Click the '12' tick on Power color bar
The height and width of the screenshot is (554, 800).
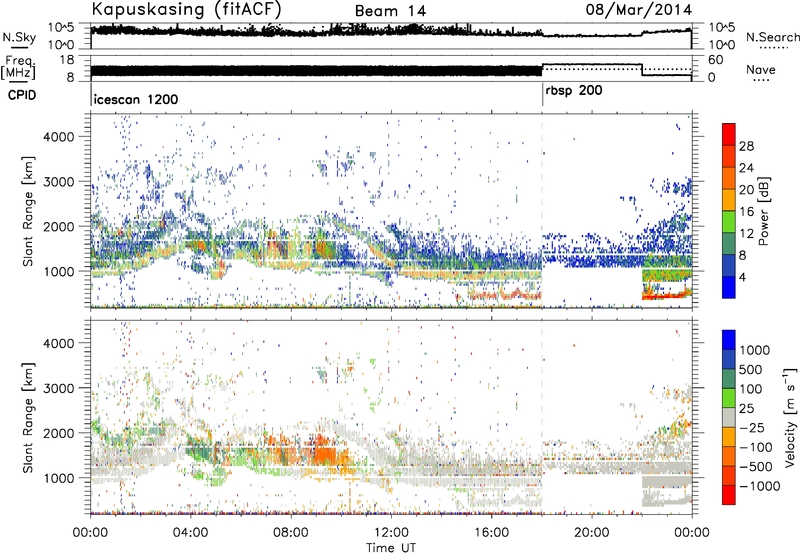pos(746,234)
